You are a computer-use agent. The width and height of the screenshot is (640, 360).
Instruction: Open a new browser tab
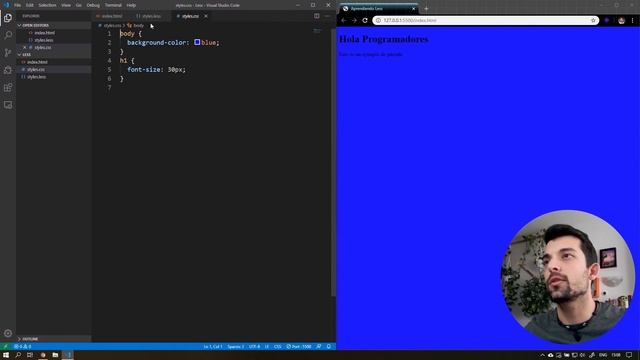pos(426,9)
